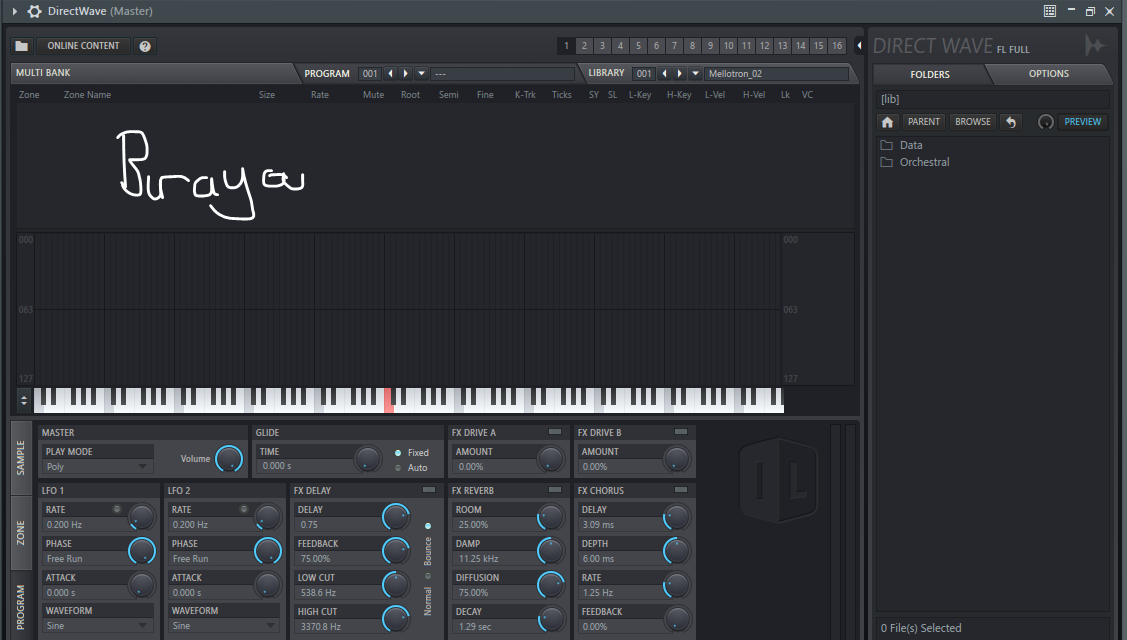
Task: Open LFO 1 Waveform Sine dropdown
Action: (97, 626)
